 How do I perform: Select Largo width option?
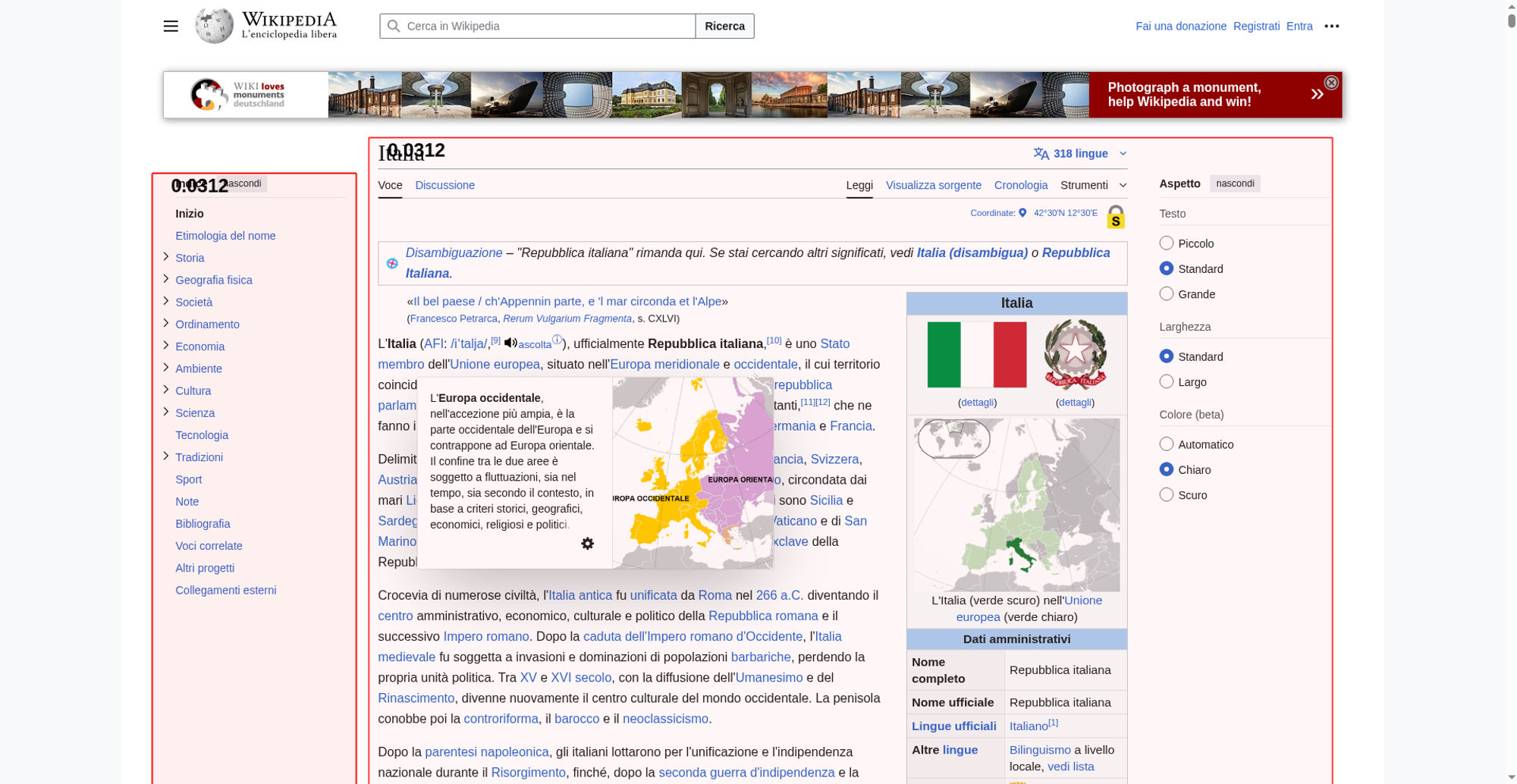[x=1167, y=381]
